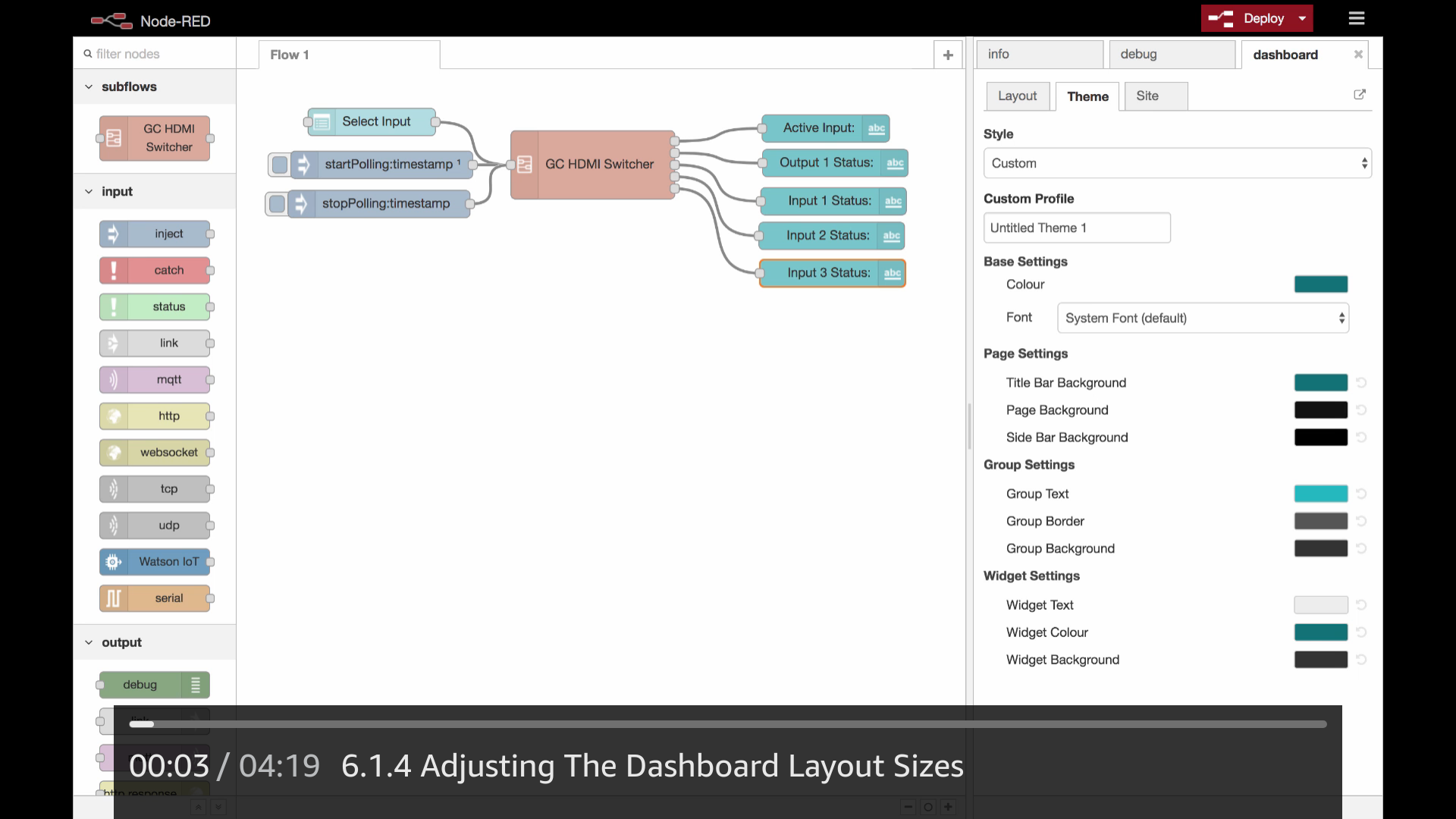Pick the Group Text colour swatch

[x=1320, y=494]
